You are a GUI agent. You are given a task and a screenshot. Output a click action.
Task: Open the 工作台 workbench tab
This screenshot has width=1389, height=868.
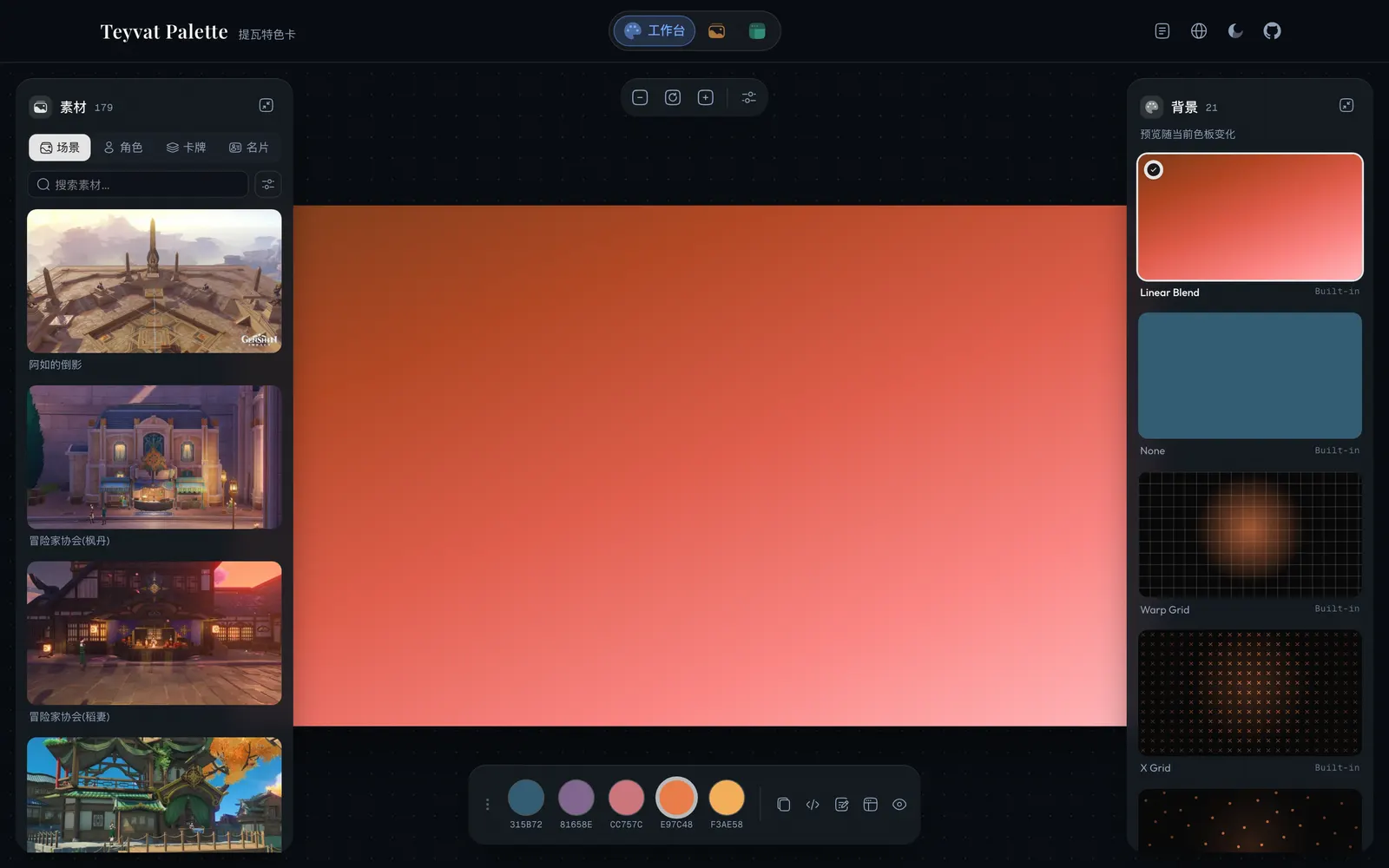tap(655, 31)
